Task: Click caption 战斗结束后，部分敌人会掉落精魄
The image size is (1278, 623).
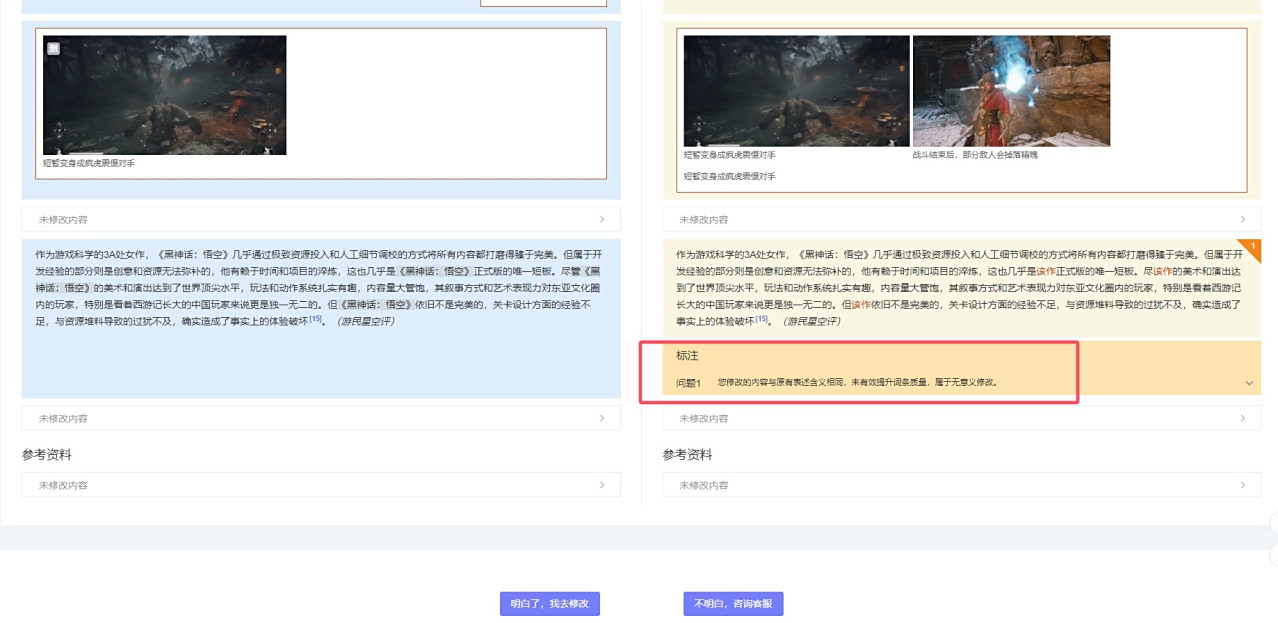Action: point(975,155)
